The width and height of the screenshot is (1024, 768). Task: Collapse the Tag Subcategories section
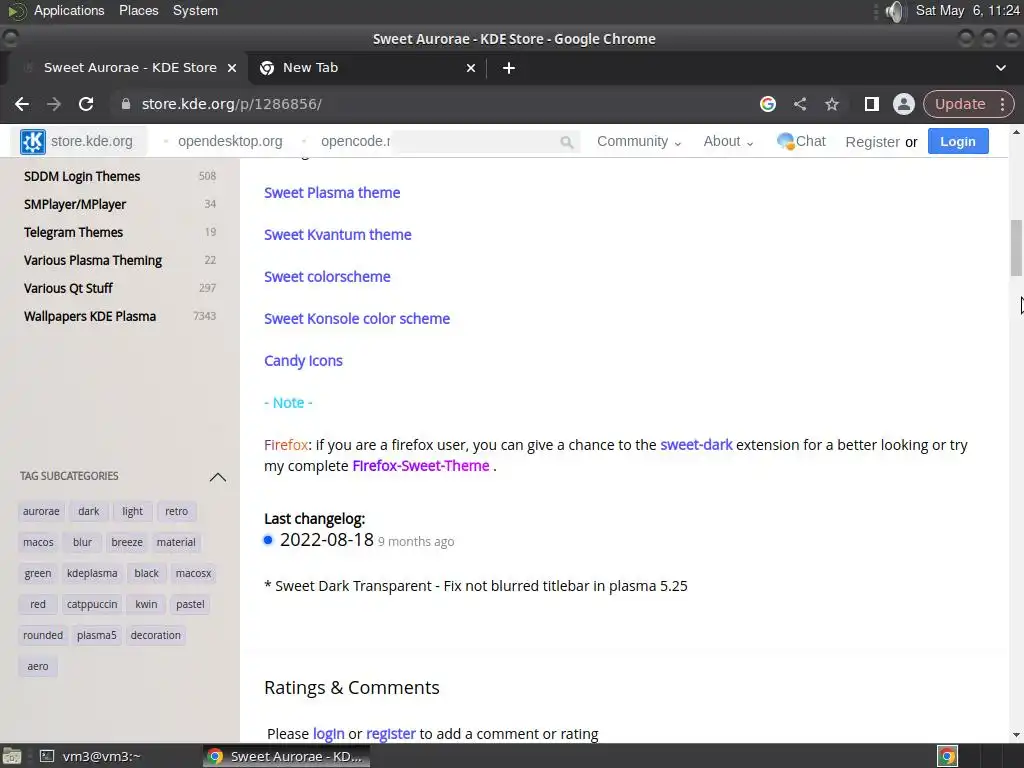(x=217, y=477)
